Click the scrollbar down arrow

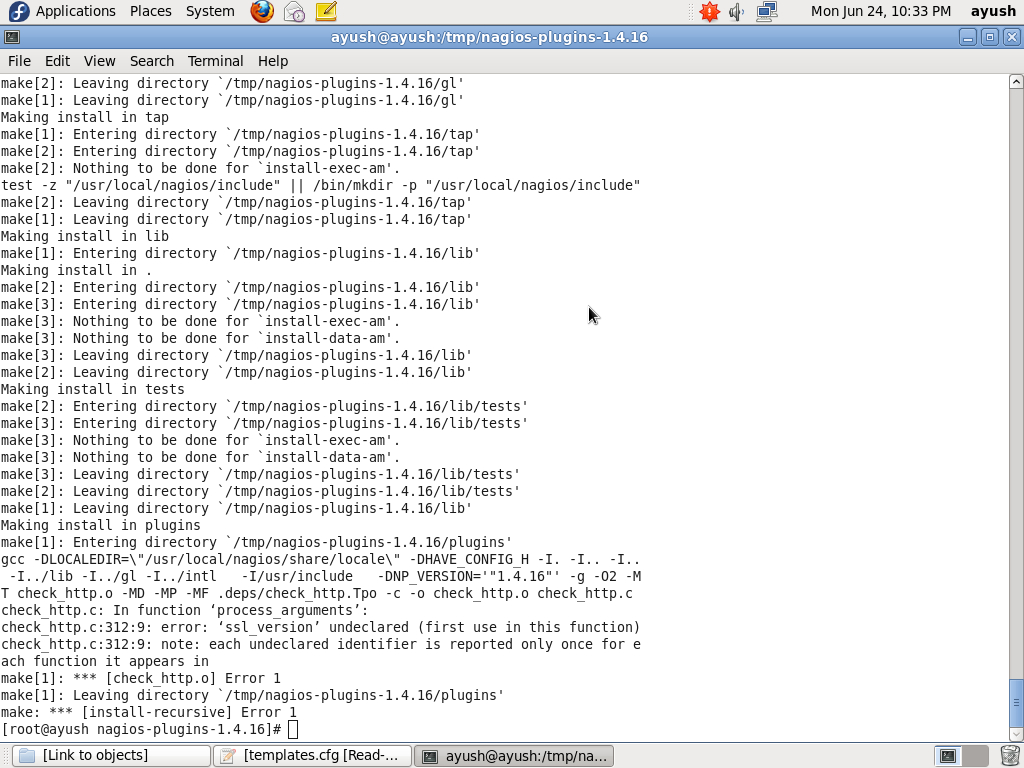1016,734
